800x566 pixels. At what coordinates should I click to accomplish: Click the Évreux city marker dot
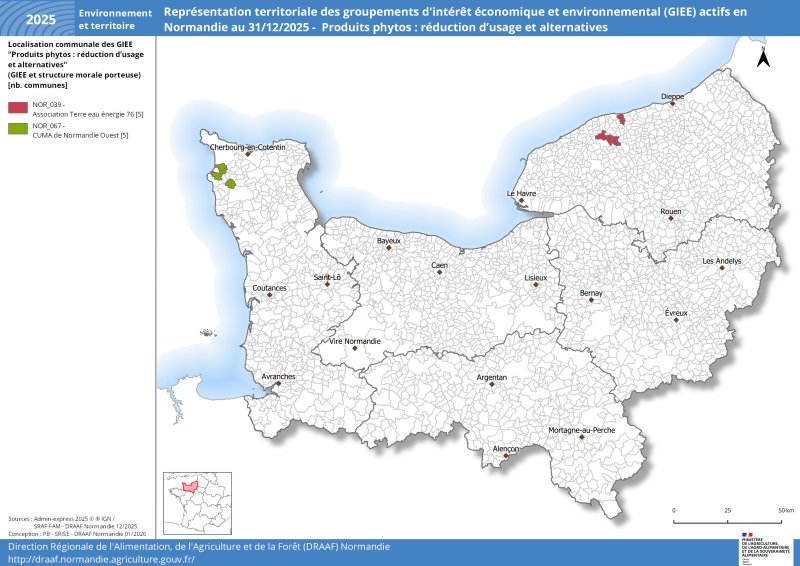point(676,320)
